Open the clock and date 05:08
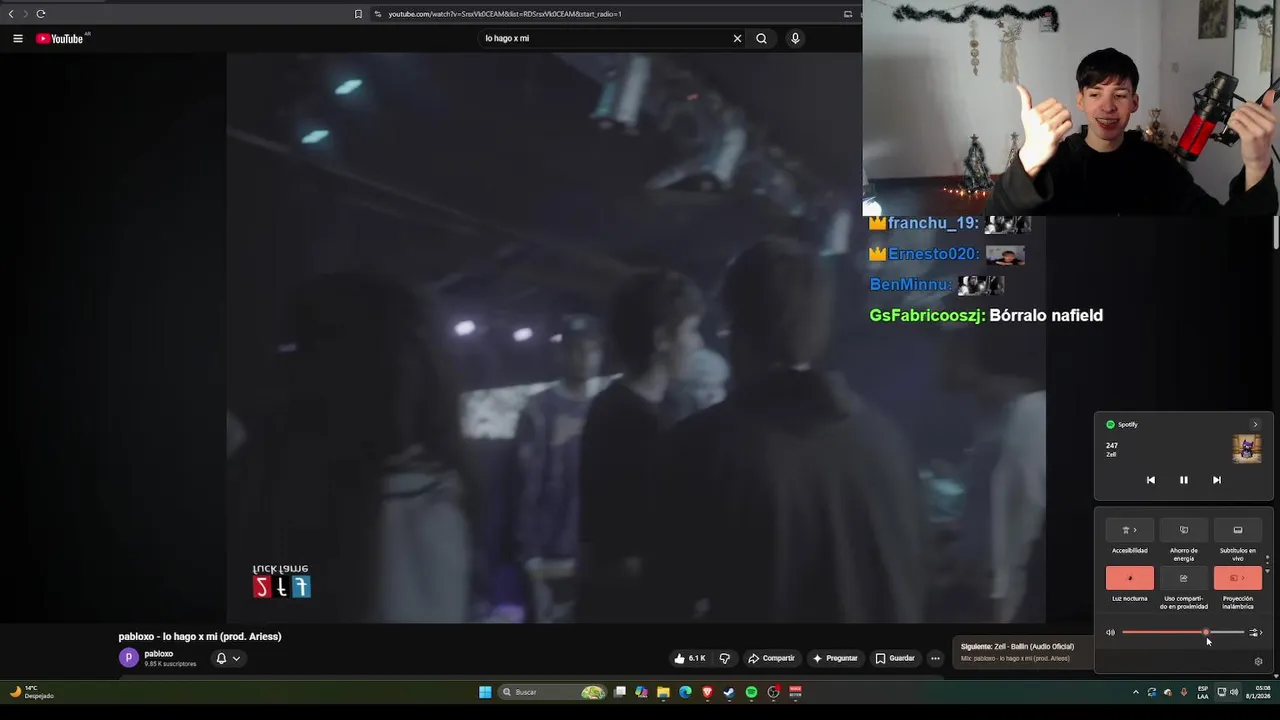Screen dimensions: 1280x720 coord(1258,692)
